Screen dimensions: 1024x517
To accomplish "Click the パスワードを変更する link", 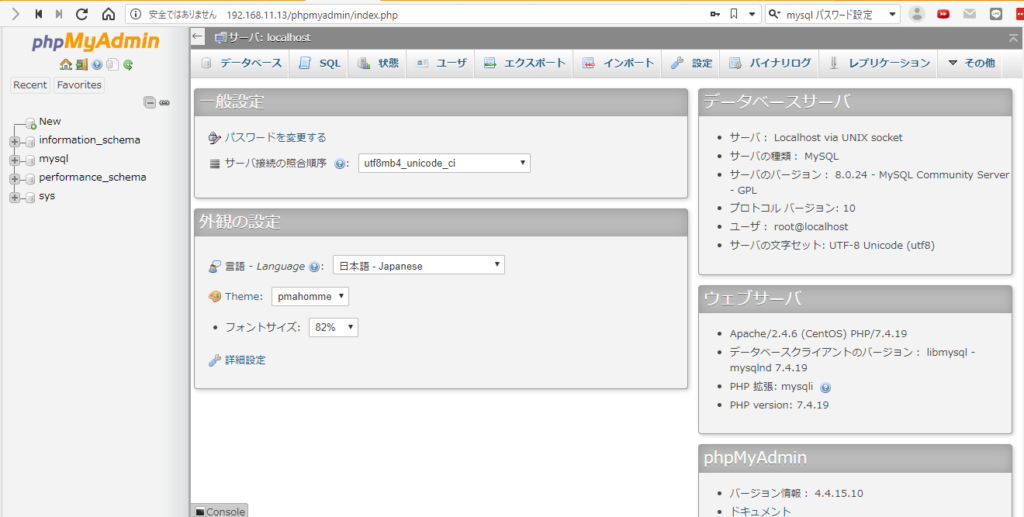I will (275, 137).
